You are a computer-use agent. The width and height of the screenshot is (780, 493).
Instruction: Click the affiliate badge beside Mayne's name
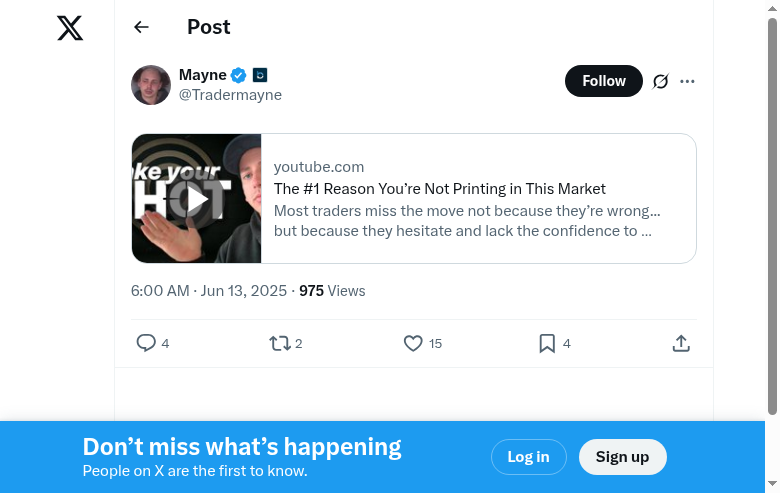(x=260, y=75)
